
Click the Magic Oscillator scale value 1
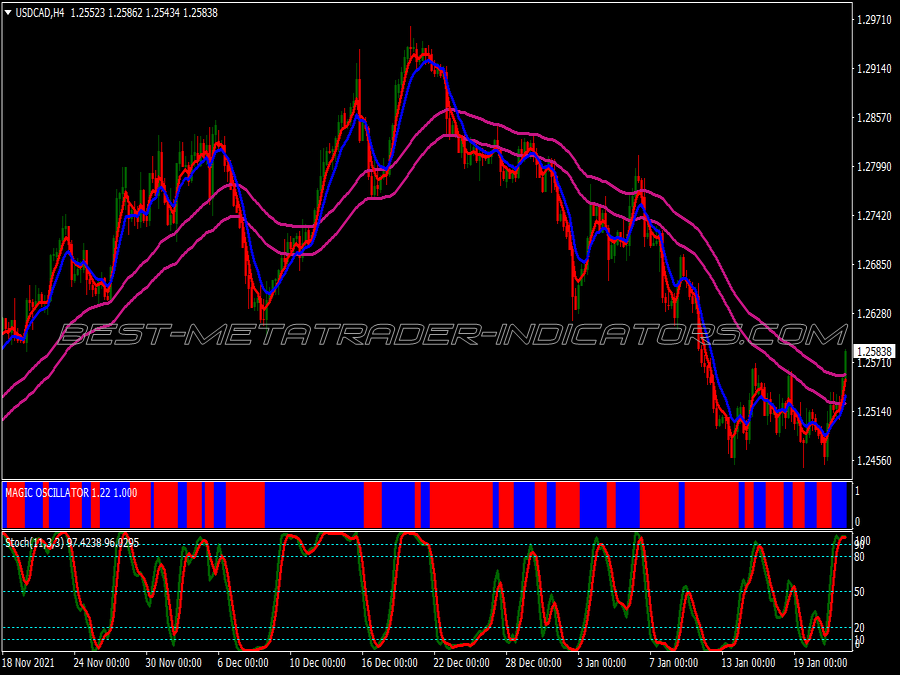tap(858, 491)
